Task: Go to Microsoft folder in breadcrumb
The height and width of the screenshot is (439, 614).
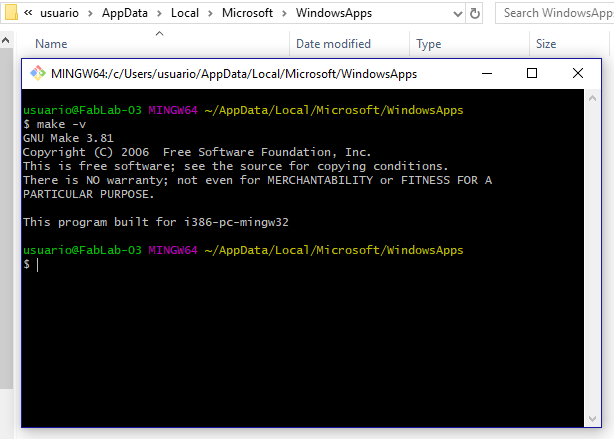Action: 247,13
